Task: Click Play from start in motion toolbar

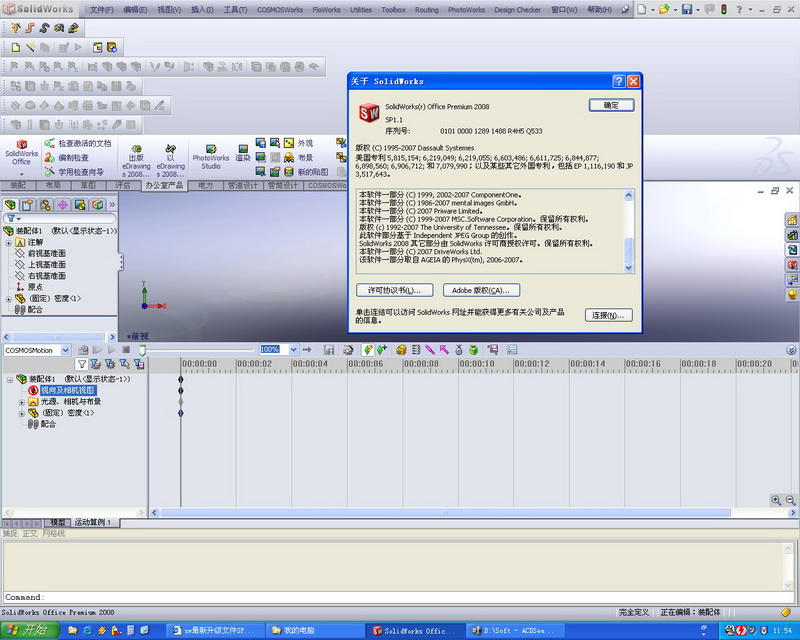Action: (97, 350)
